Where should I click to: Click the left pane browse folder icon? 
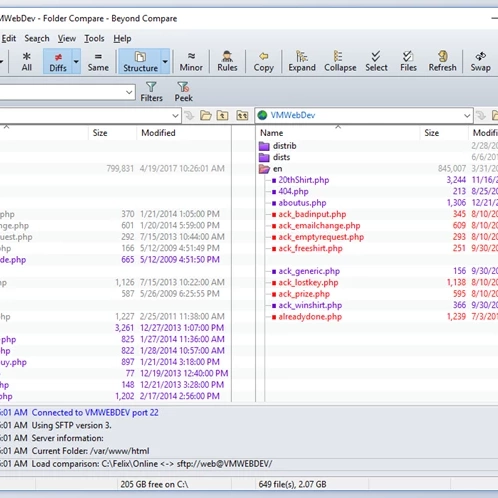(x=206, y=116)
